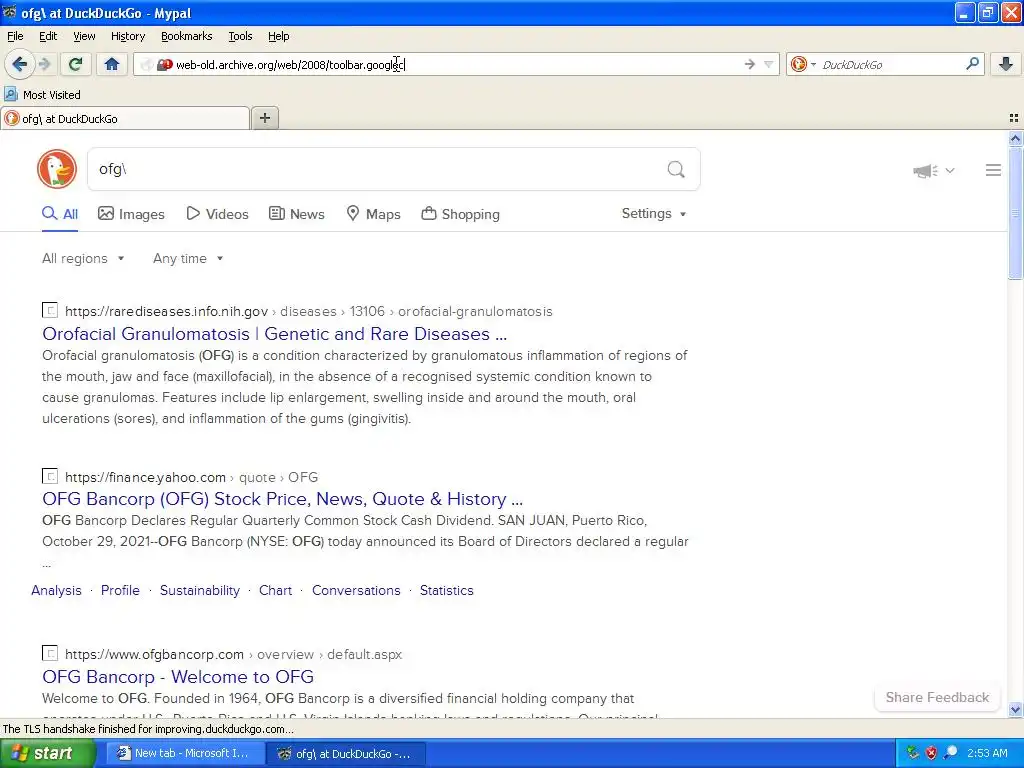Click the 2:53 AM system clock

(987, 754)
